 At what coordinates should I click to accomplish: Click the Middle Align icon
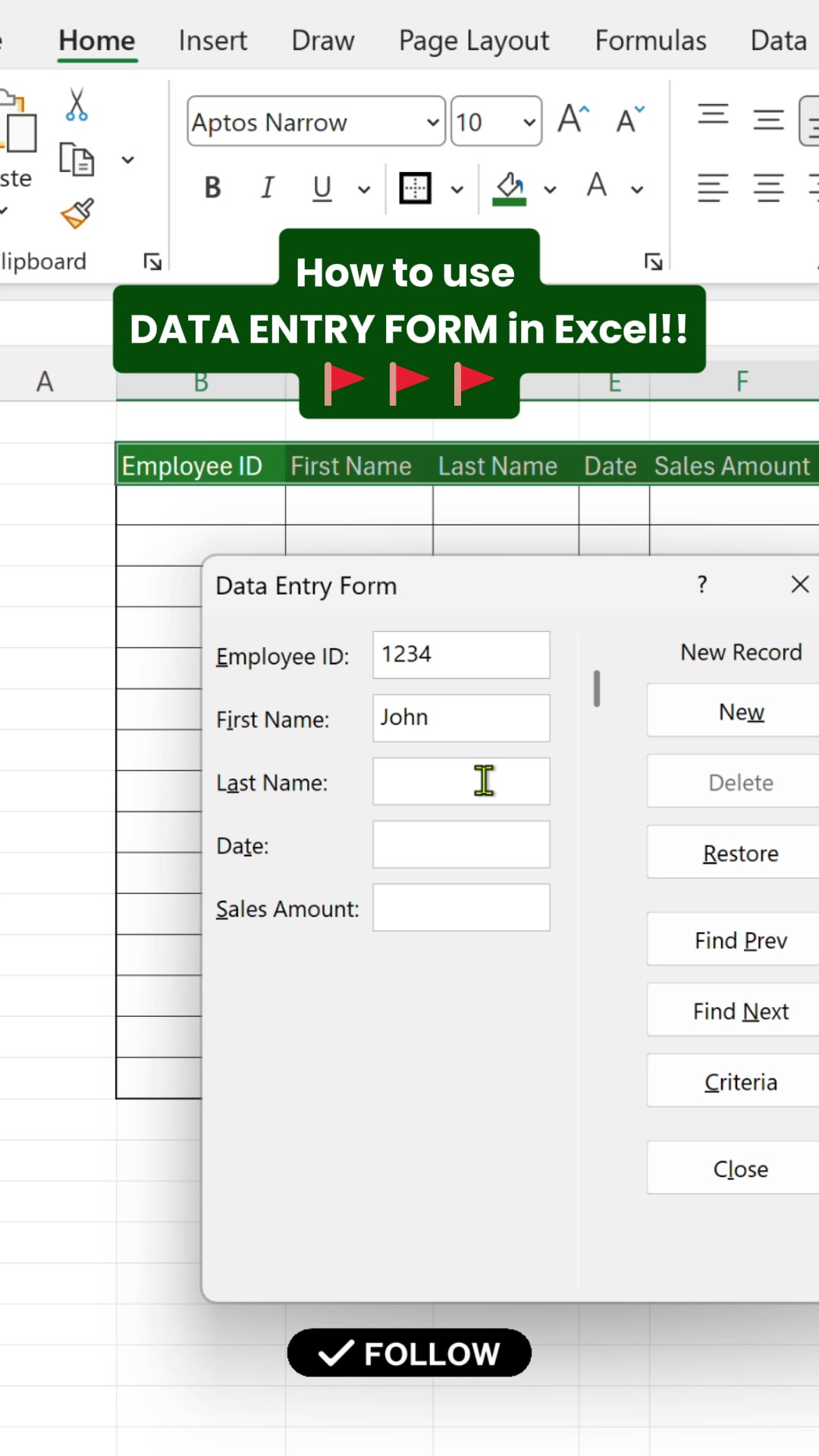(768, 119)
